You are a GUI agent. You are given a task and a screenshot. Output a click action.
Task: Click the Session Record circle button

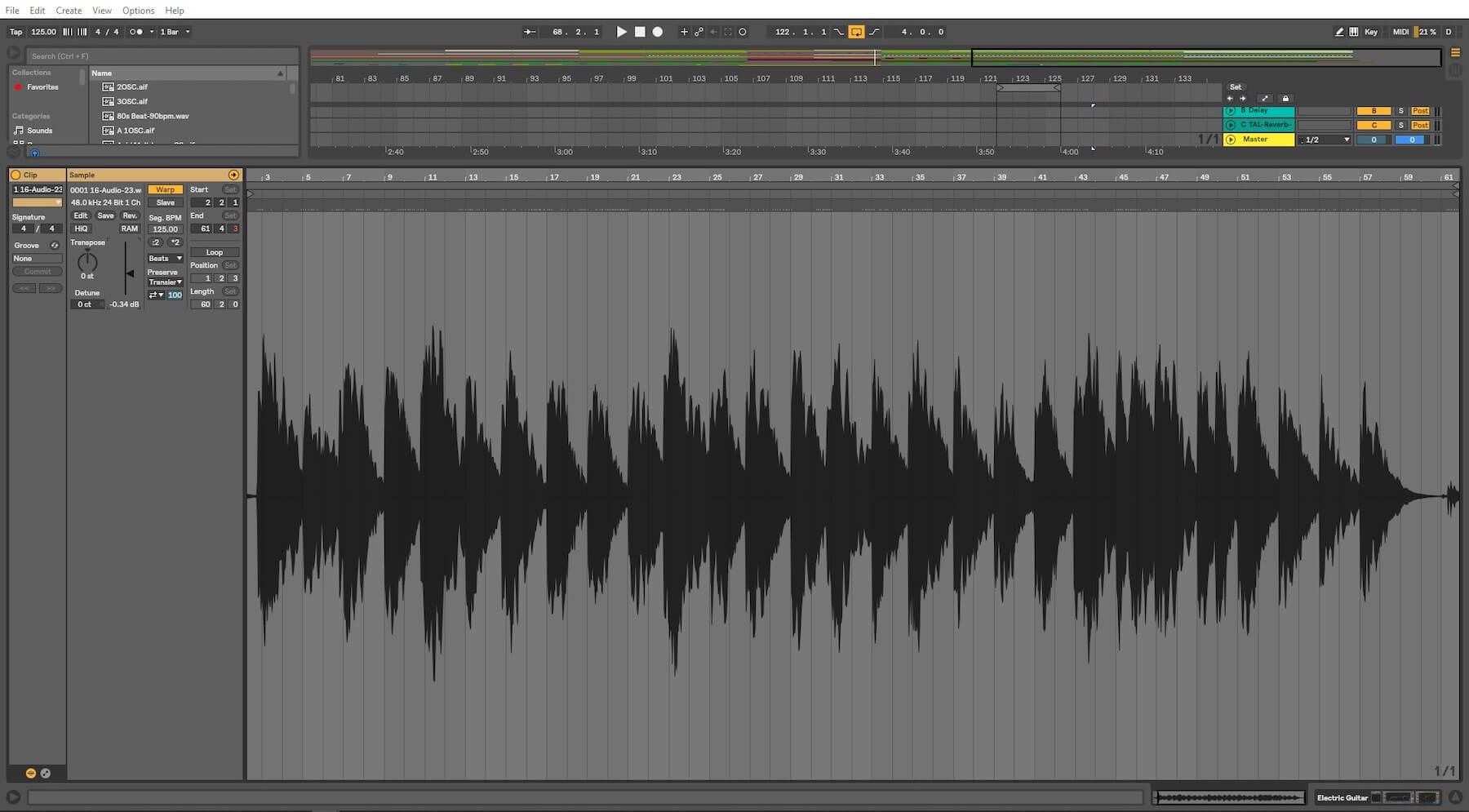[743, 32]
